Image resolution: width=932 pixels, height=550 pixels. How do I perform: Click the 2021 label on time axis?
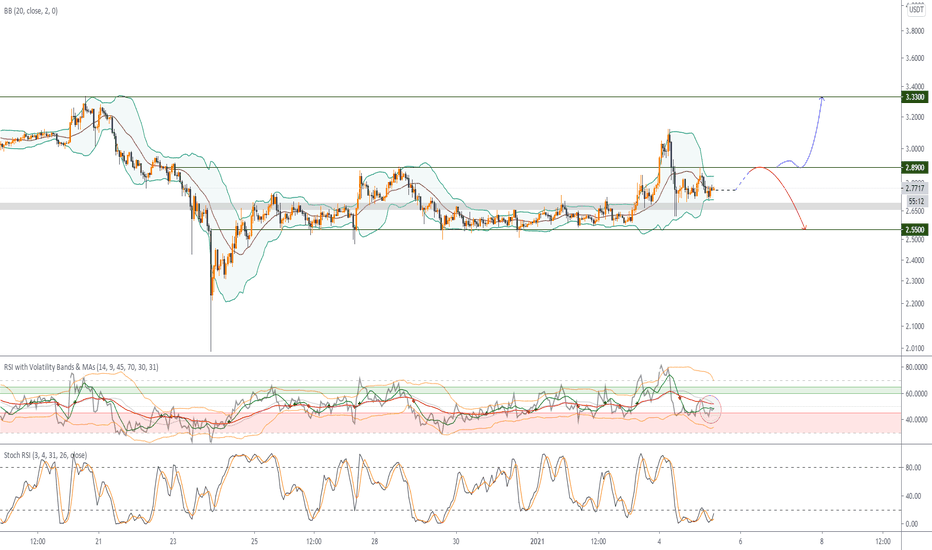[x=537, y=542]
